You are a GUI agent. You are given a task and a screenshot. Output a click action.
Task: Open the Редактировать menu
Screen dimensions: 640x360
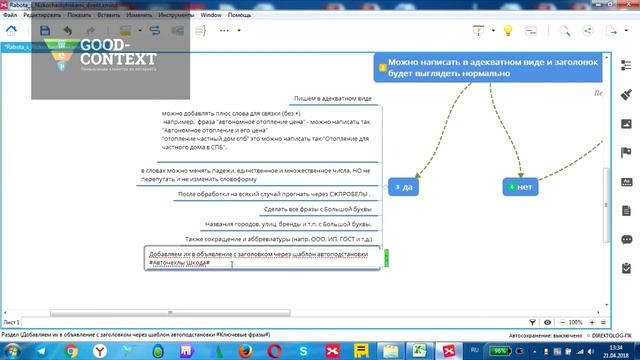pyautogui.click(x=42, y=15)
